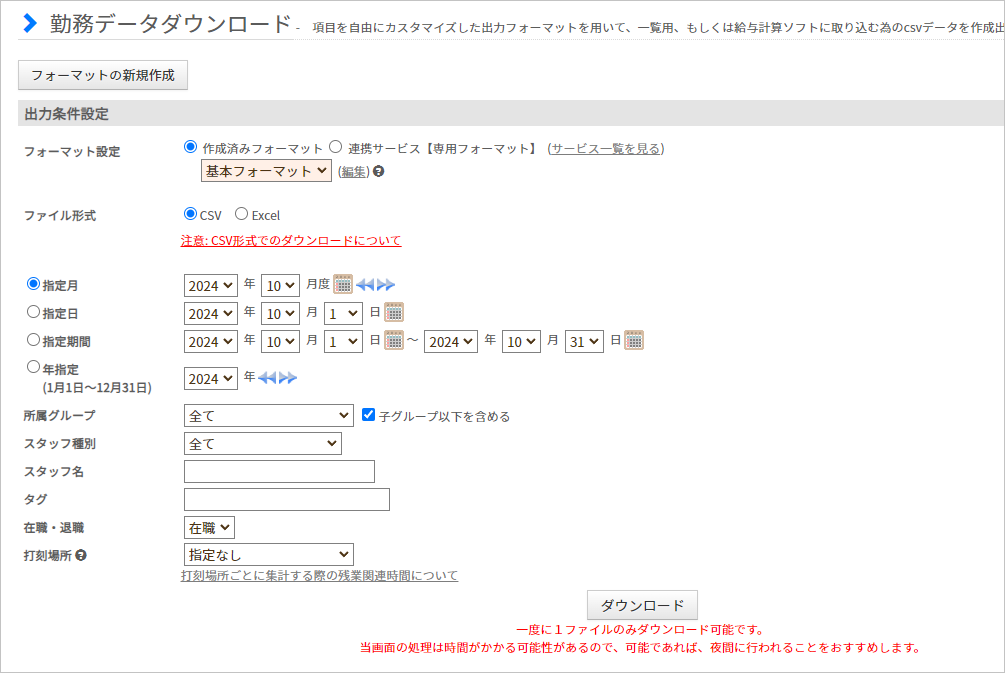Screen dimensions: 1005x673
Task: Open calendar icon for 指定日 row
Action: coord(394,312)
